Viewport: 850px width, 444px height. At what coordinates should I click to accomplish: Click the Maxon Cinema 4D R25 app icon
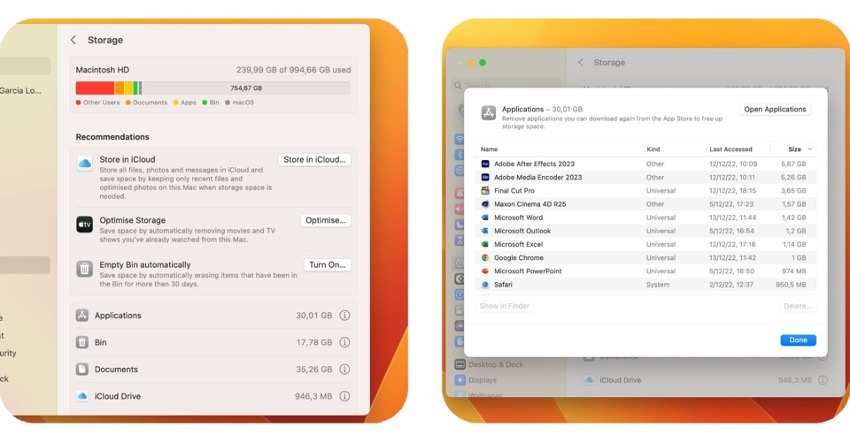tap(485, 204)
